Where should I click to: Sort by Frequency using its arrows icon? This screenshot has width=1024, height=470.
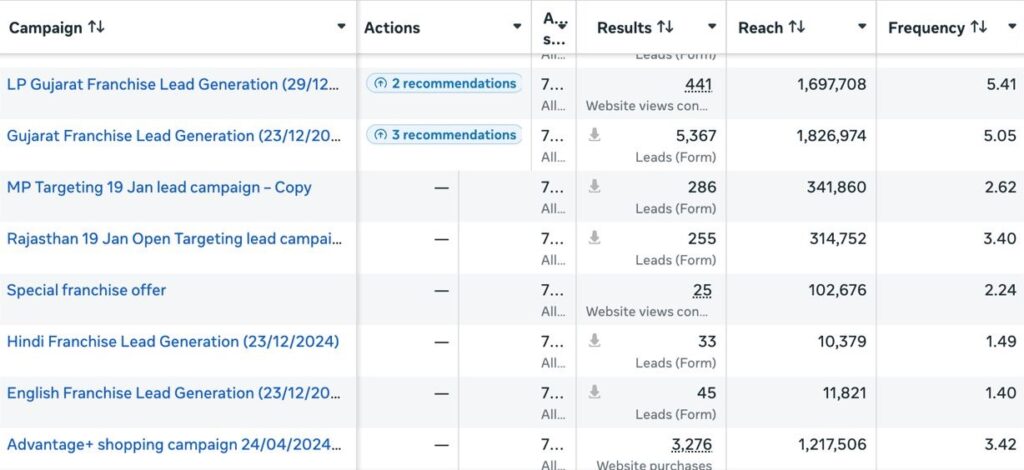(x=979, y=28)
